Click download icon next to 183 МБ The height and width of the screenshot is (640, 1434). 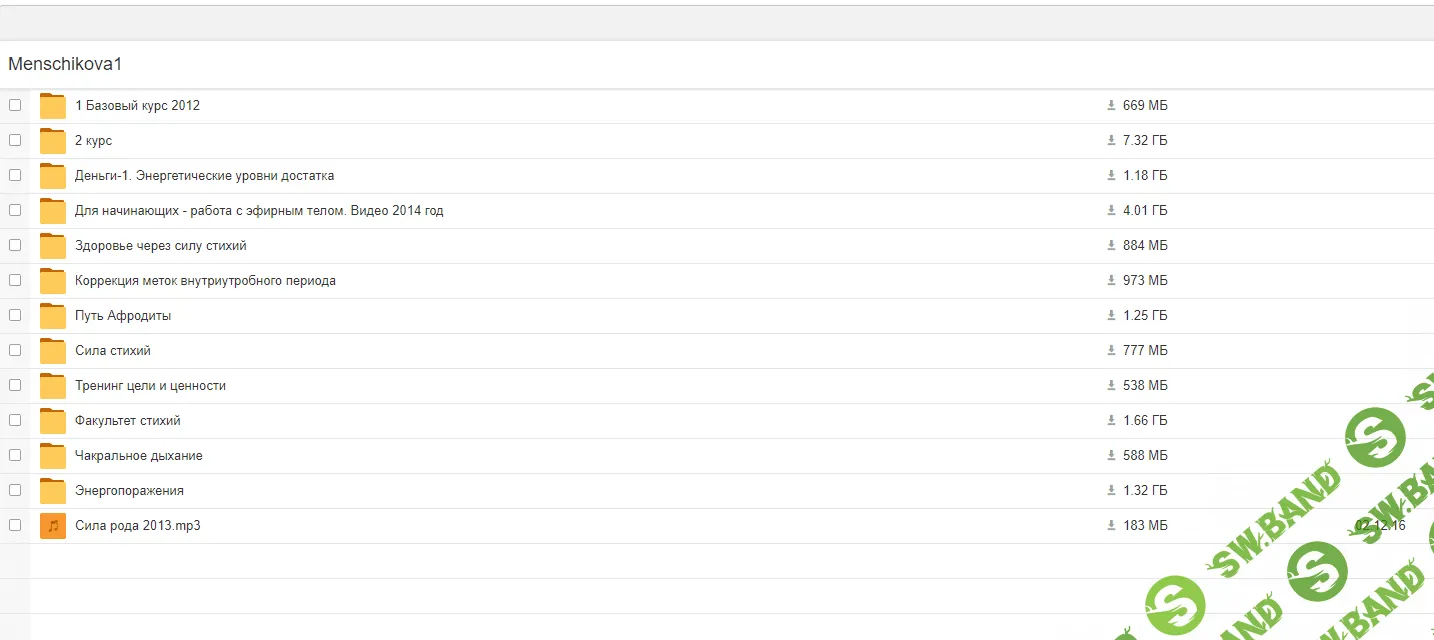tap(1111, 526)
